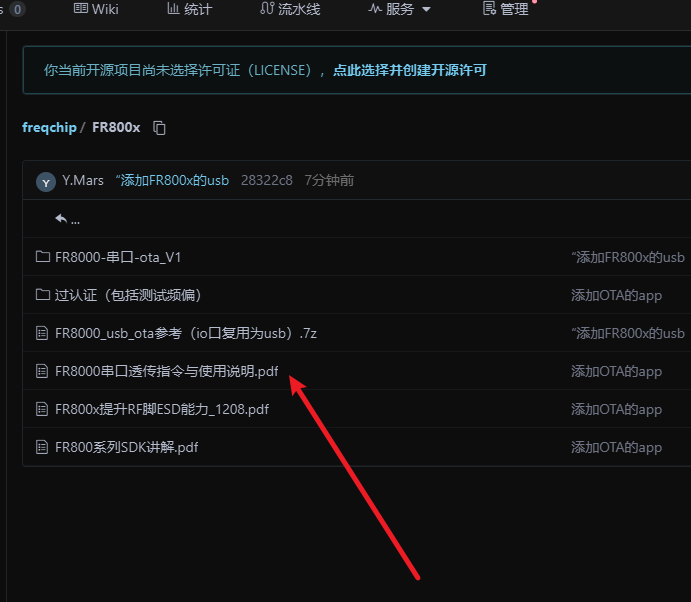Open the freqchip owner link
Viewport: 691px width, 602px height.
[x=48, y=128]
